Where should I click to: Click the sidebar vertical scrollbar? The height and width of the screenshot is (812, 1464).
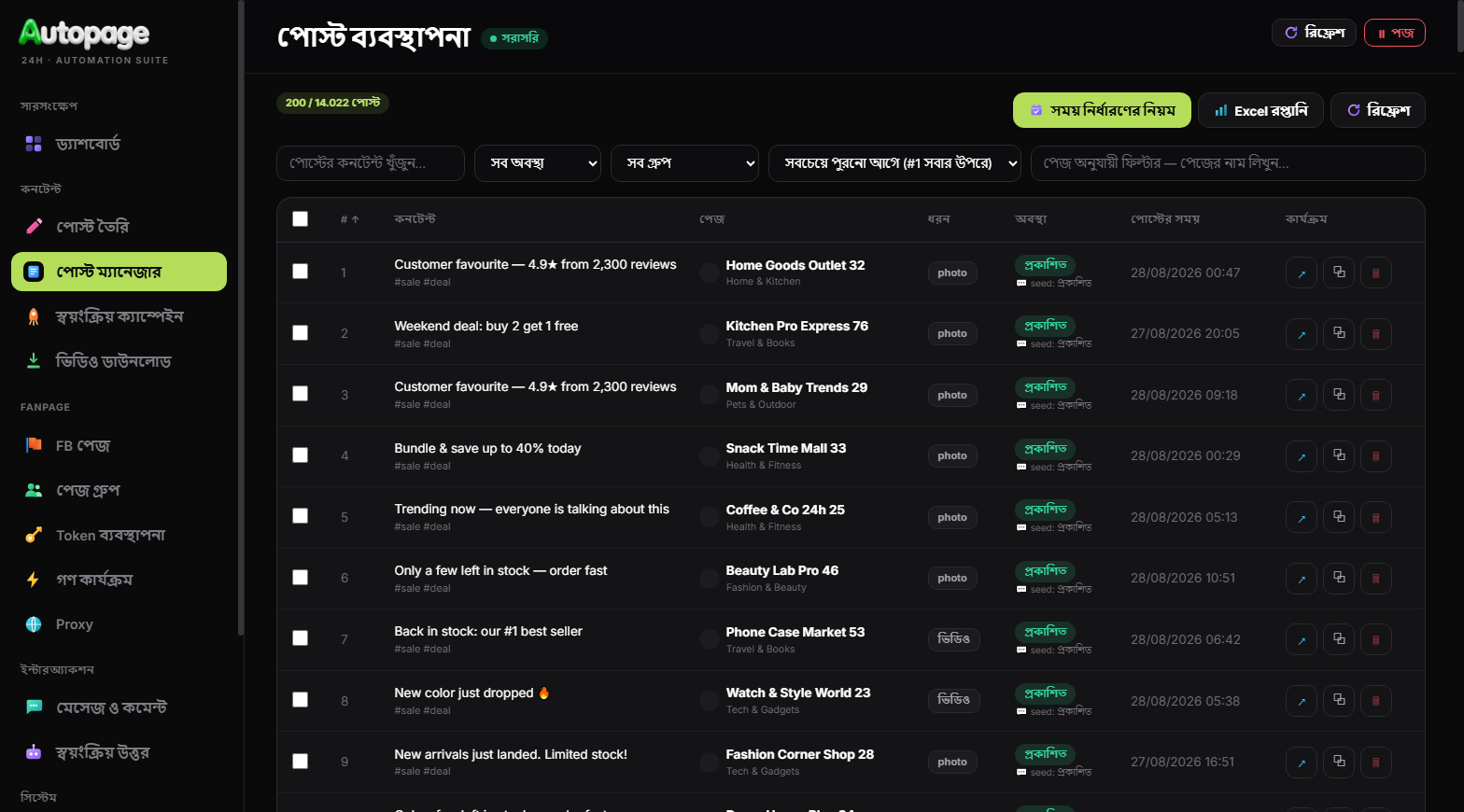point(241,317)
